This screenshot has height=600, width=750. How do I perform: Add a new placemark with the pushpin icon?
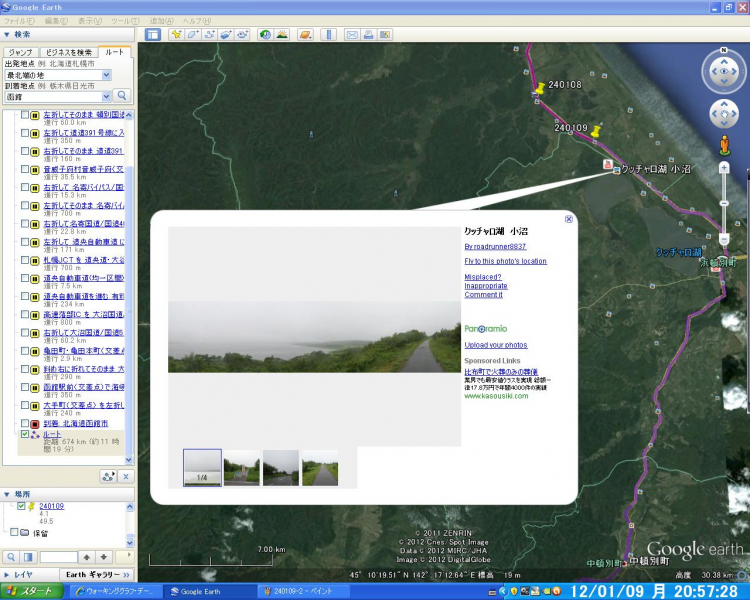176,34
